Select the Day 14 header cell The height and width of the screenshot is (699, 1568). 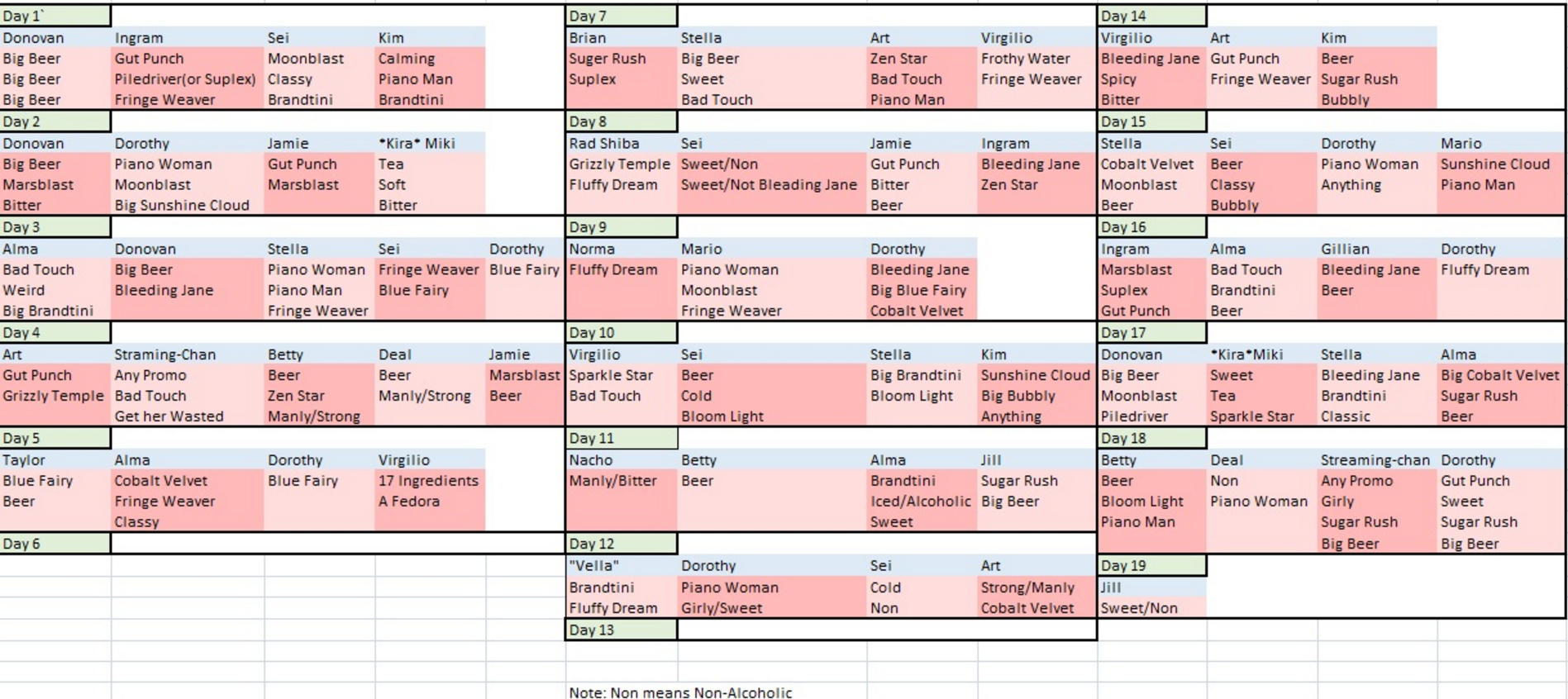point(1152,17)
